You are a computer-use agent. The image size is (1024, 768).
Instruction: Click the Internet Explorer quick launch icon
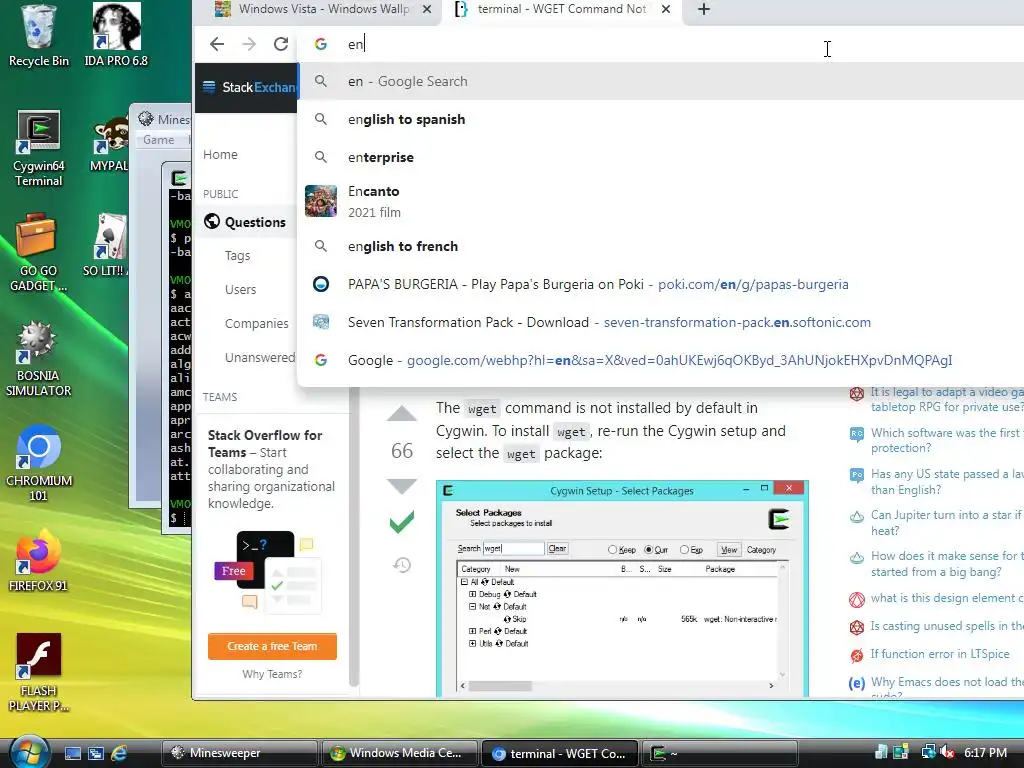119,753
